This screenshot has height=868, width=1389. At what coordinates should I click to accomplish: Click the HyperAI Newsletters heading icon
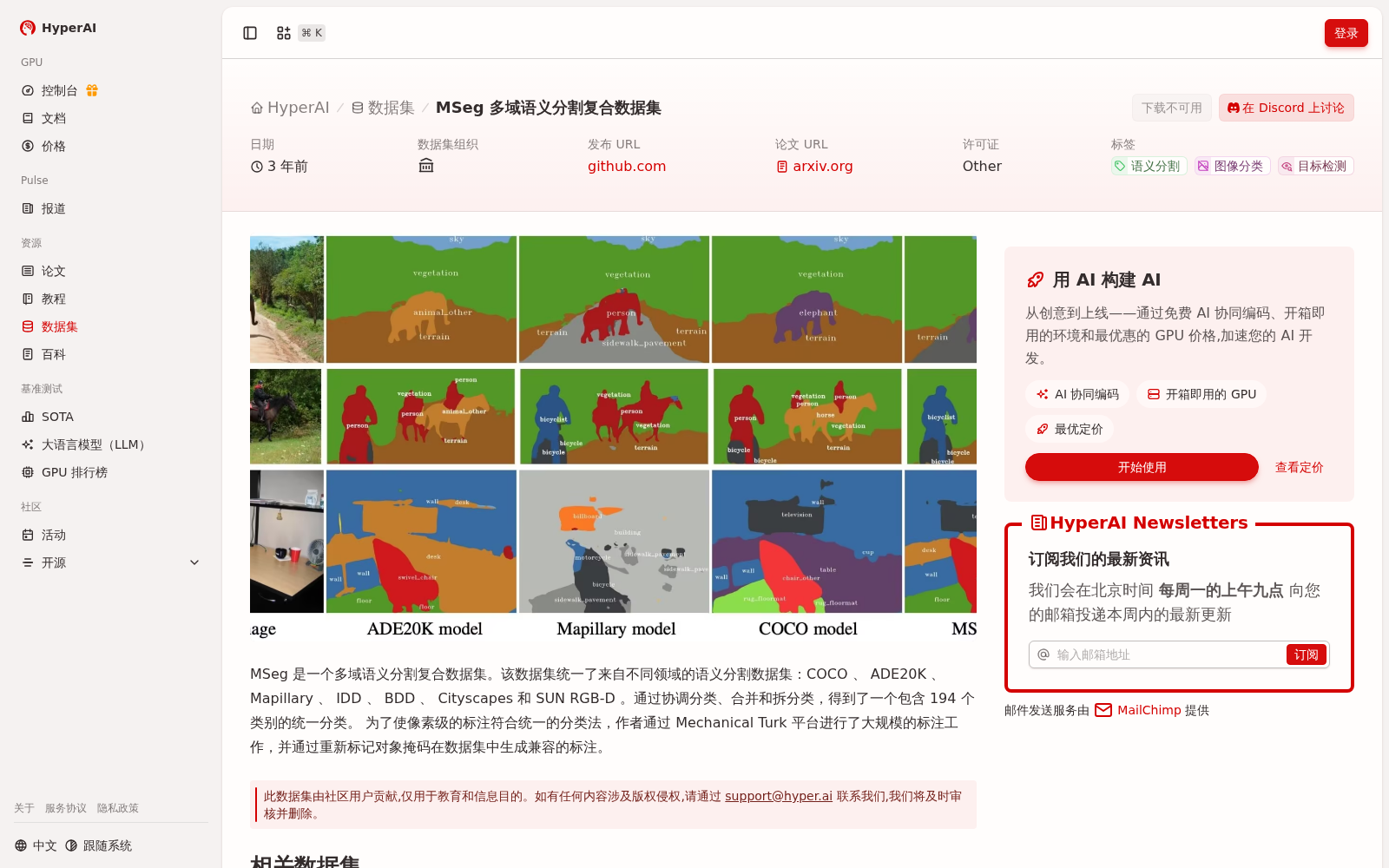[x=1038, y=523]
